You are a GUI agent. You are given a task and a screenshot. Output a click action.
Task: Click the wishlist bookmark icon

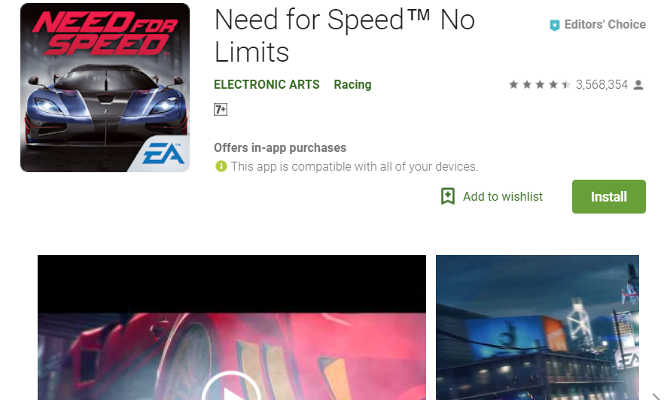pyautogui.click(x=448, y=197)
